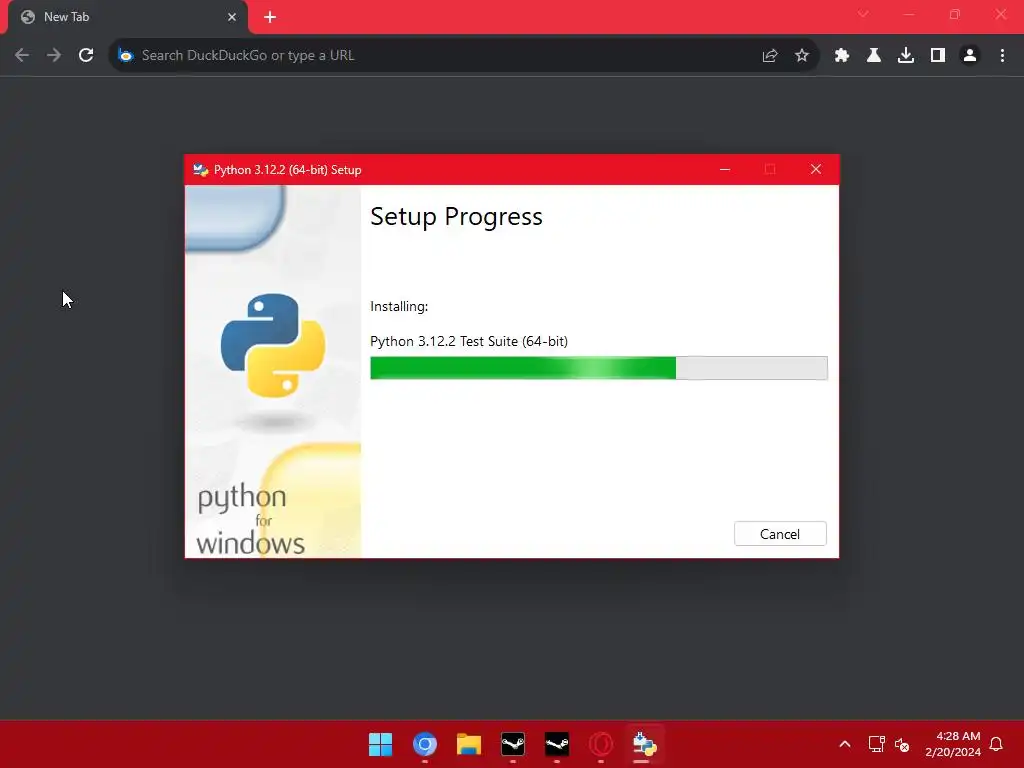This screenshot has width=1024, height=768.
Task: Open the first Steam taskbar icon
Action: (513, 744)
